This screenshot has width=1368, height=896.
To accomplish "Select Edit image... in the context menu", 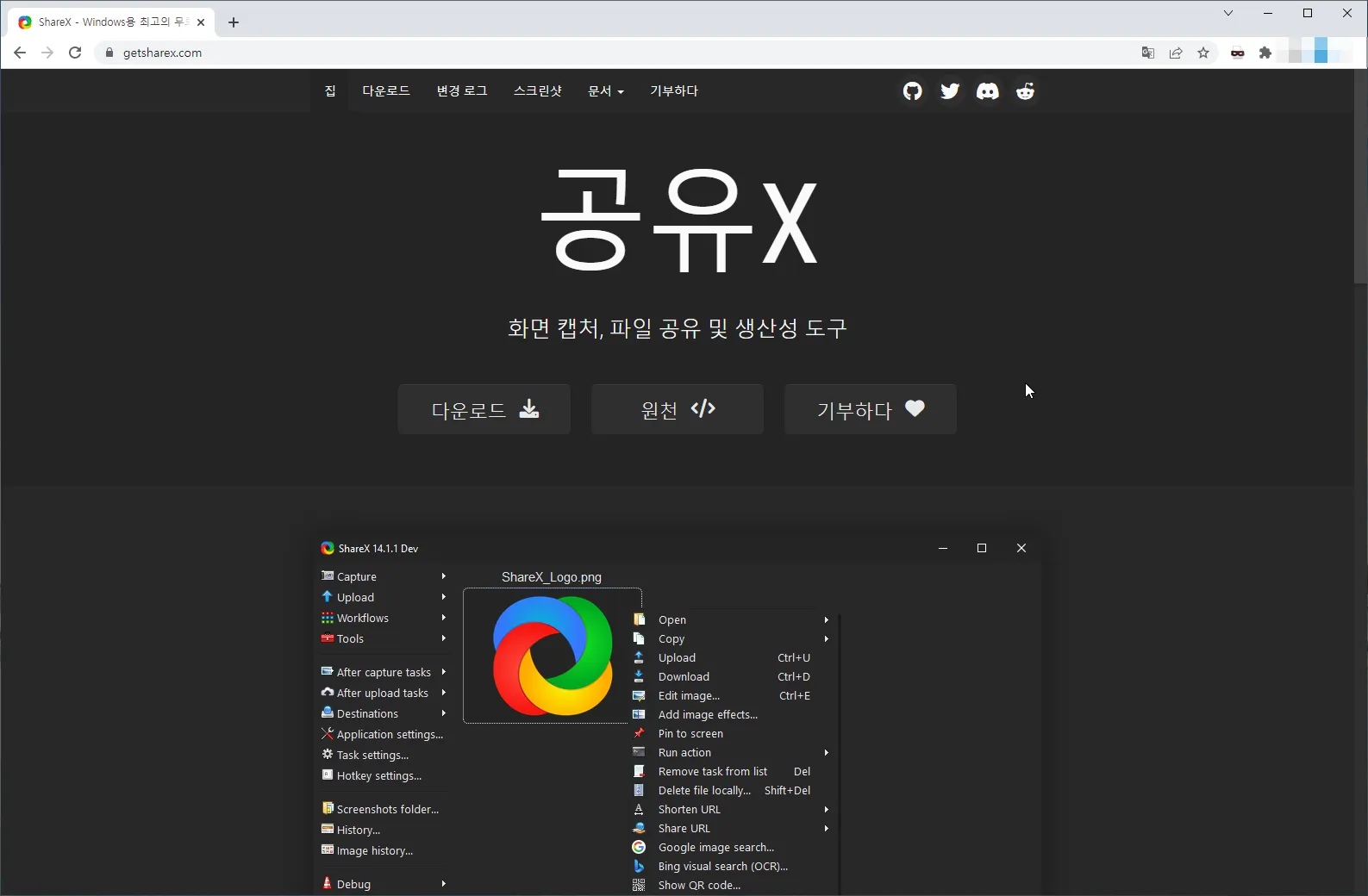I will click(x=731, y=695).
